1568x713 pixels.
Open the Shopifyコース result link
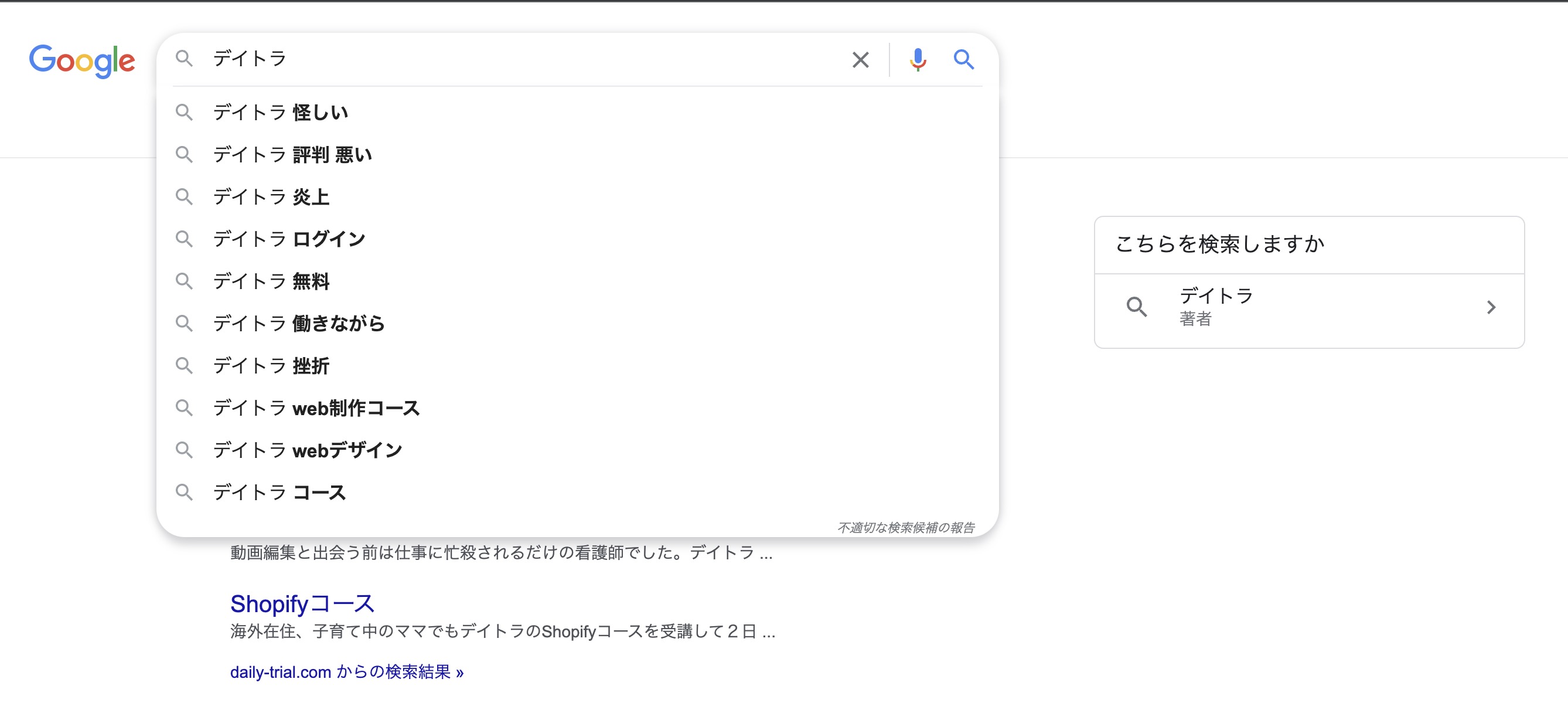pos(302,603)
